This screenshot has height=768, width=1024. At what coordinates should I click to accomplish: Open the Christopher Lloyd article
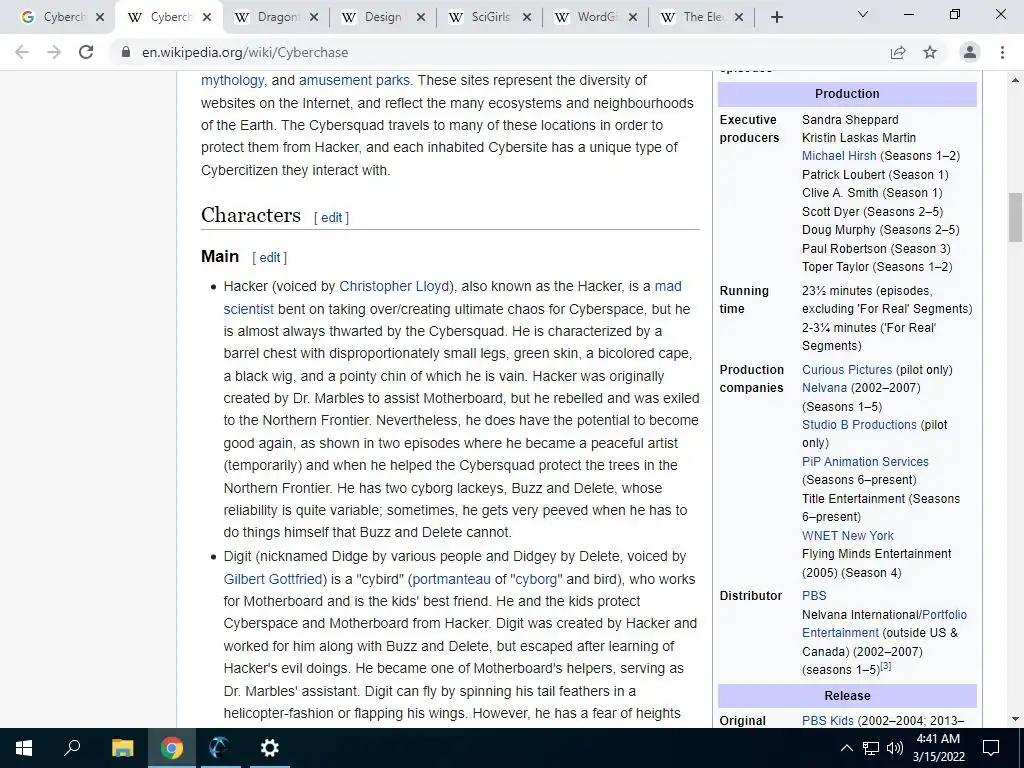click(x=394, y=286)
